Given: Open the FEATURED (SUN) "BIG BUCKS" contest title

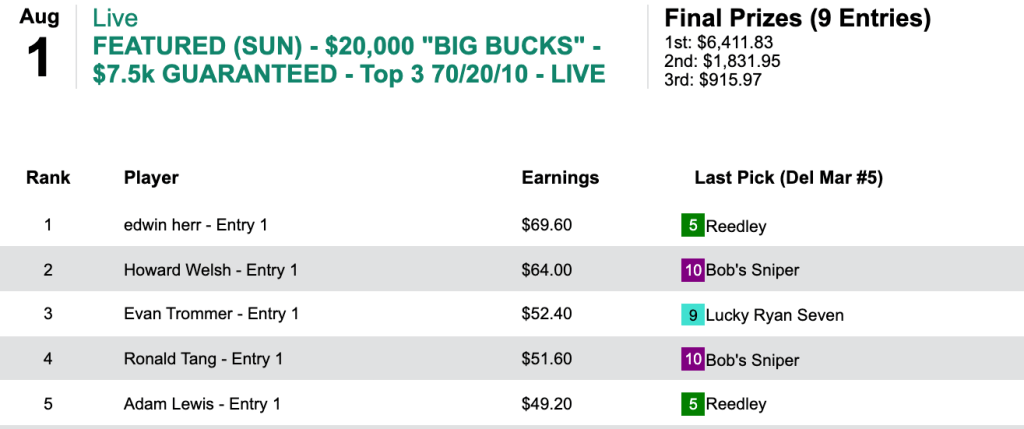Looking at the screenshot, I should (349, 60).
